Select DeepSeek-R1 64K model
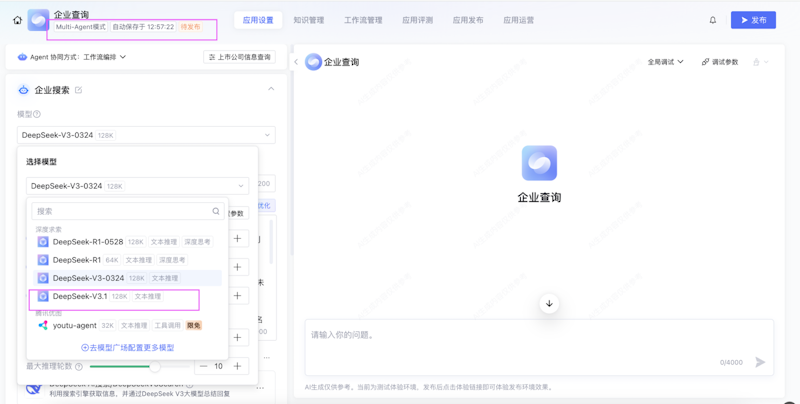 pyautogui.click(x=128, y=260)
